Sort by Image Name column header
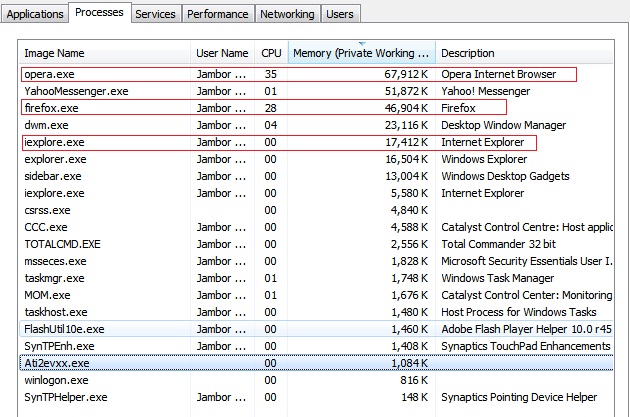Viewport: 630px width, 417px height. [104, 53]
